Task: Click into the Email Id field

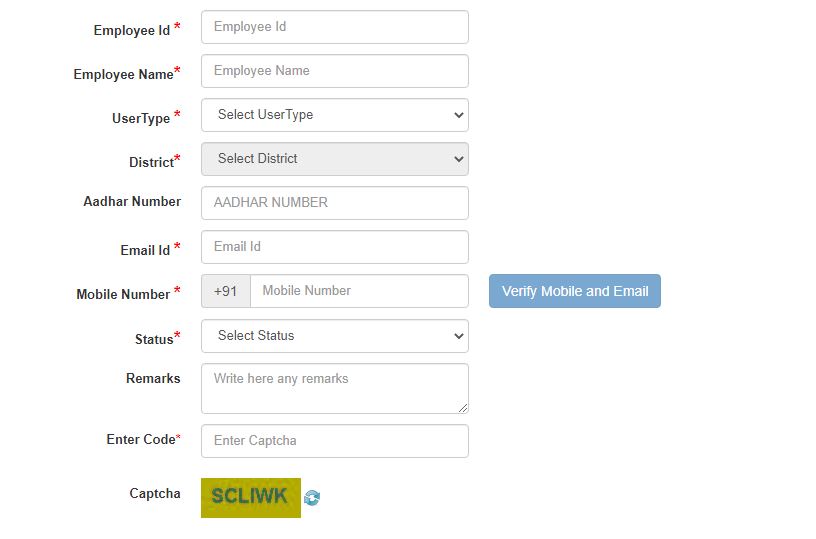Action: click(335, 247)
